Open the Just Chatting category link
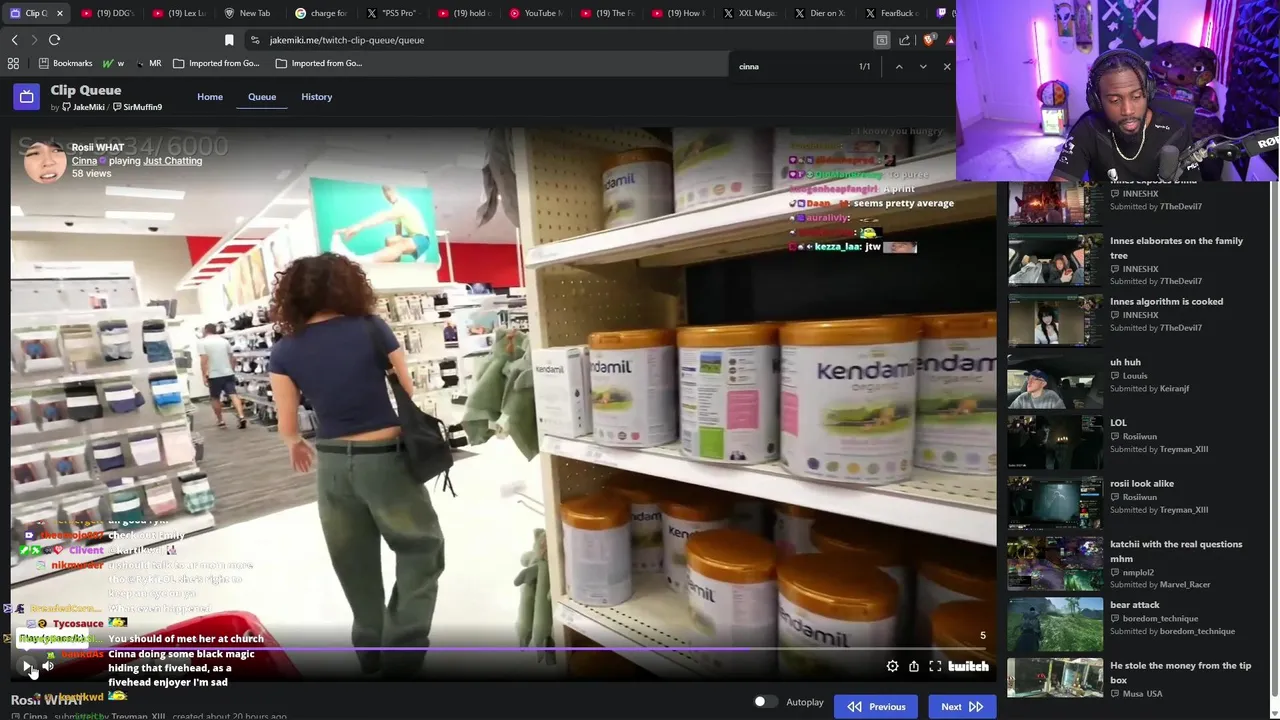1280x720 pixels. (x=172, y=161)
